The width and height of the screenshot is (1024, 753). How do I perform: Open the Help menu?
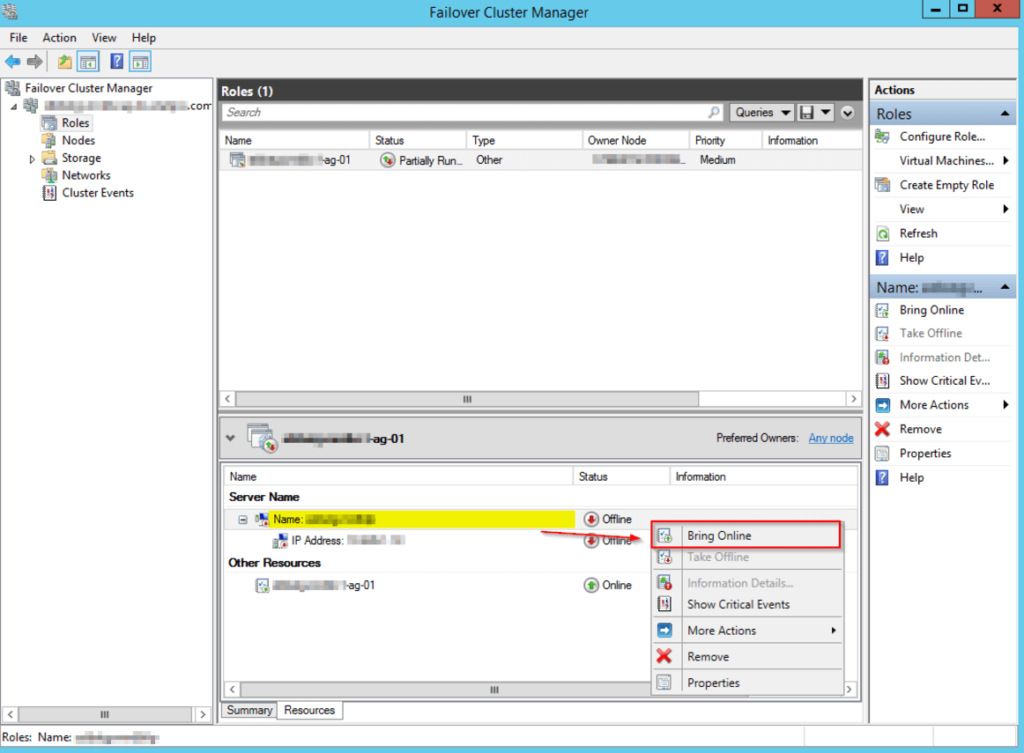pos(144,38)
